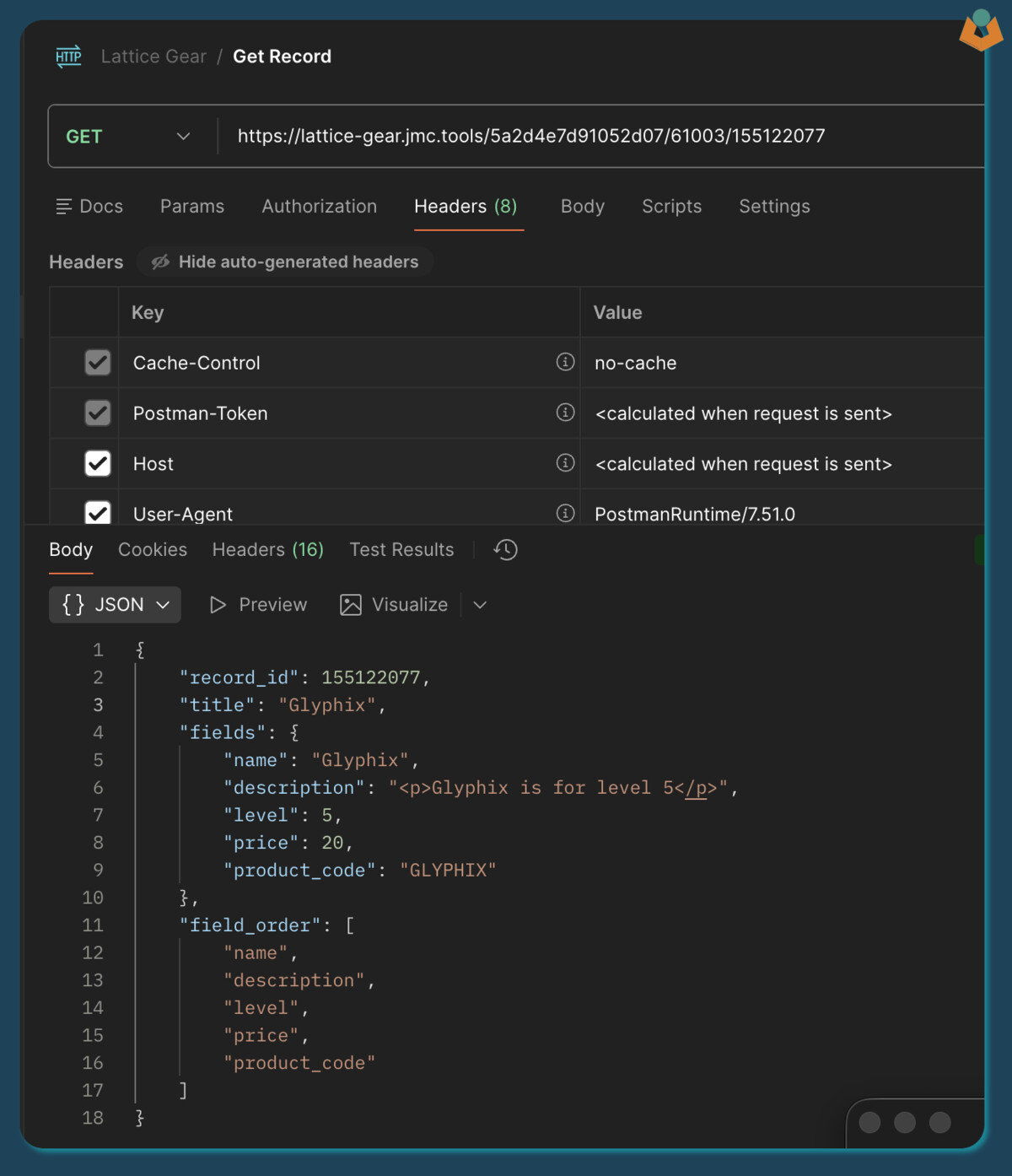Image resolution: width=1012 pixels, height=1176 pixels.
Task: Click the Docs tab icon
Action: tap(63, 207)
